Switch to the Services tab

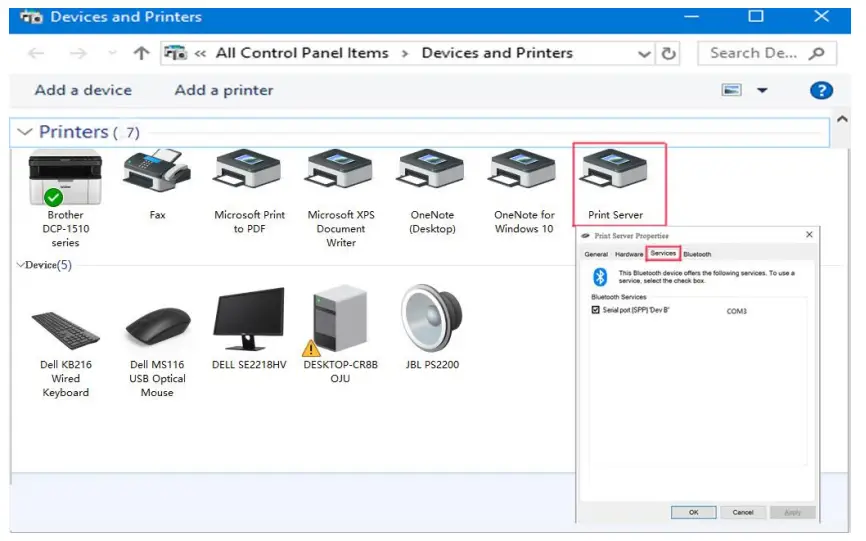click(x=663, y=253)
